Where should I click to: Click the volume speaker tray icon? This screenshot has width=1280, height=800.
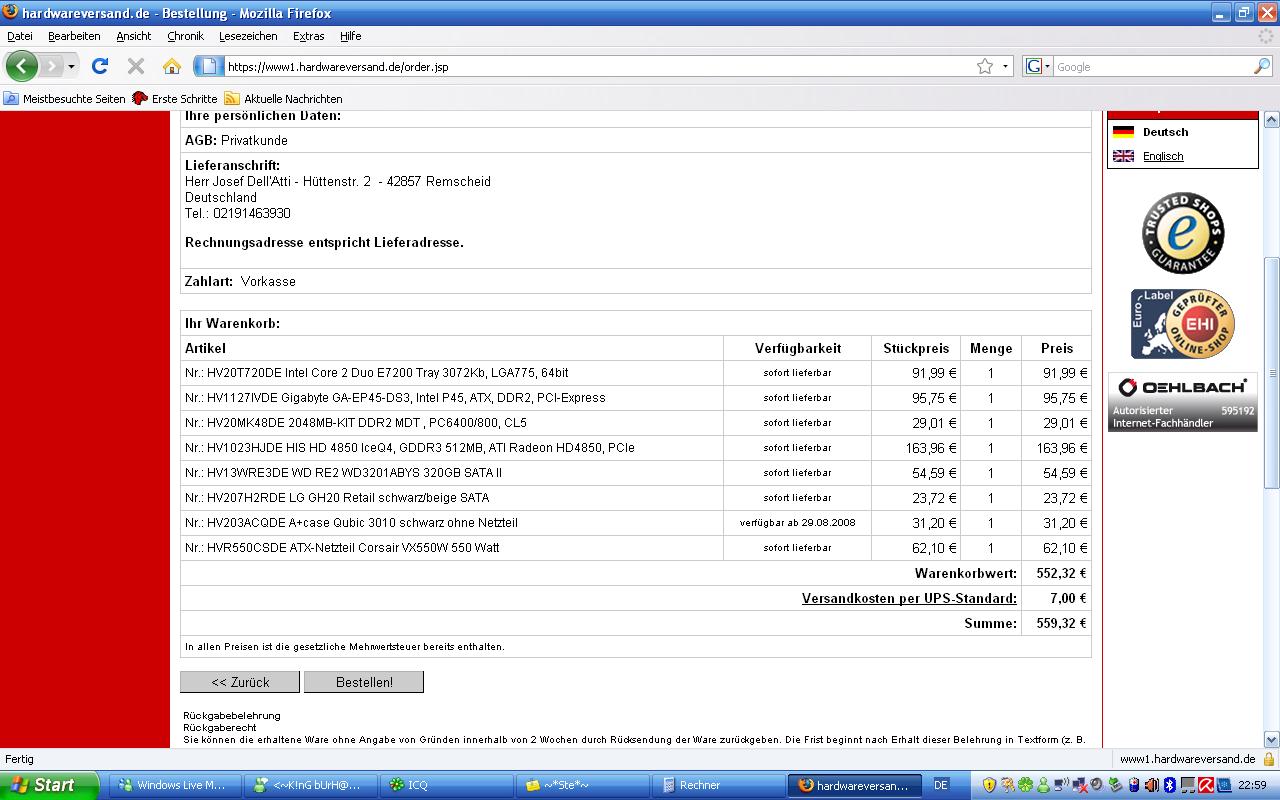point(1152,785)
